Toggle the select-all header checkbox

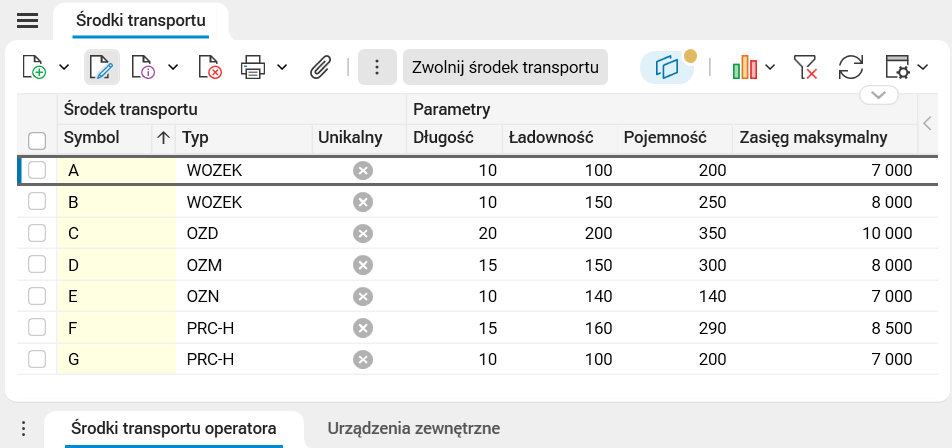click(37, 140)
